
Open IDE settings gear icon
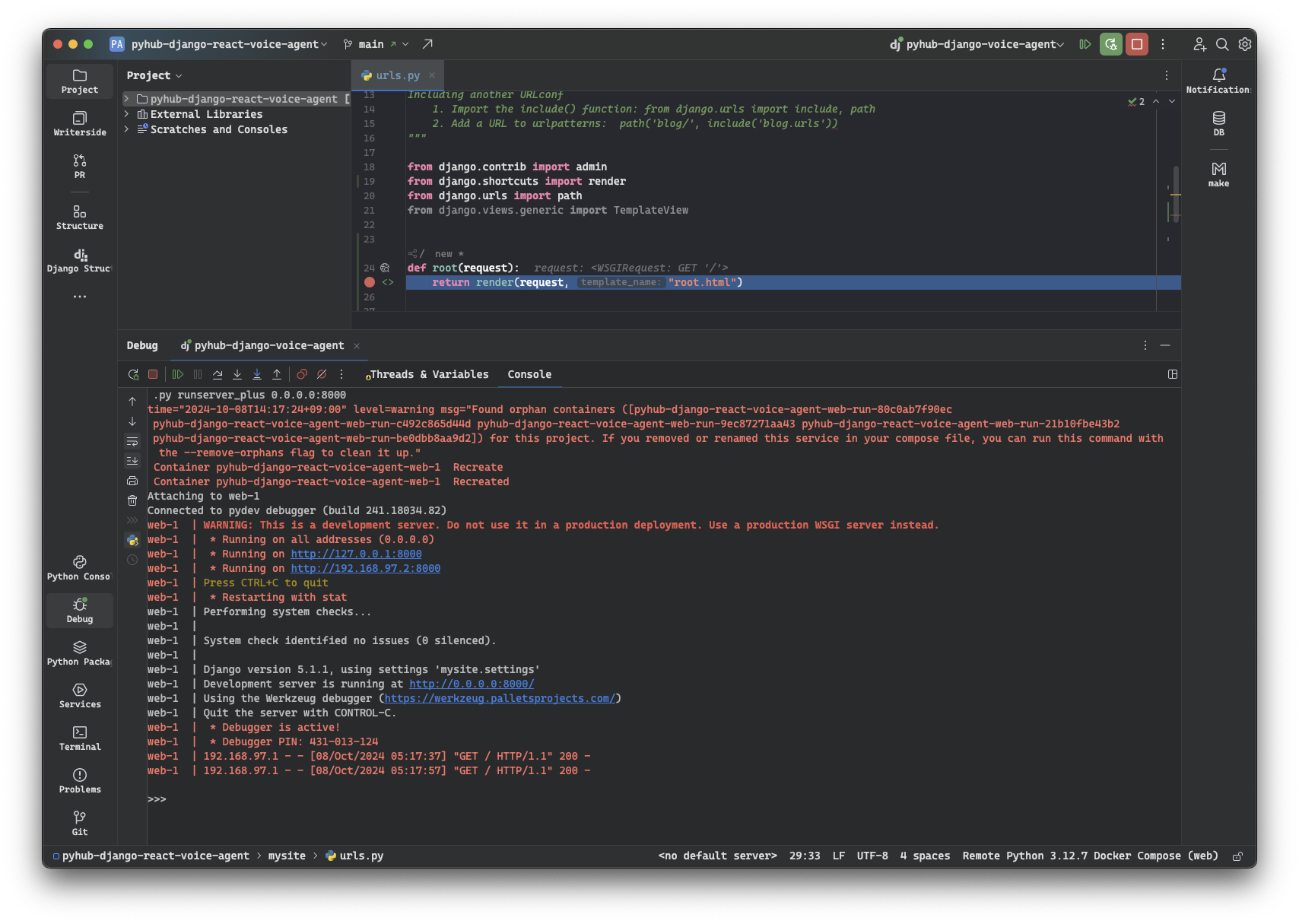click(1245, 44)
